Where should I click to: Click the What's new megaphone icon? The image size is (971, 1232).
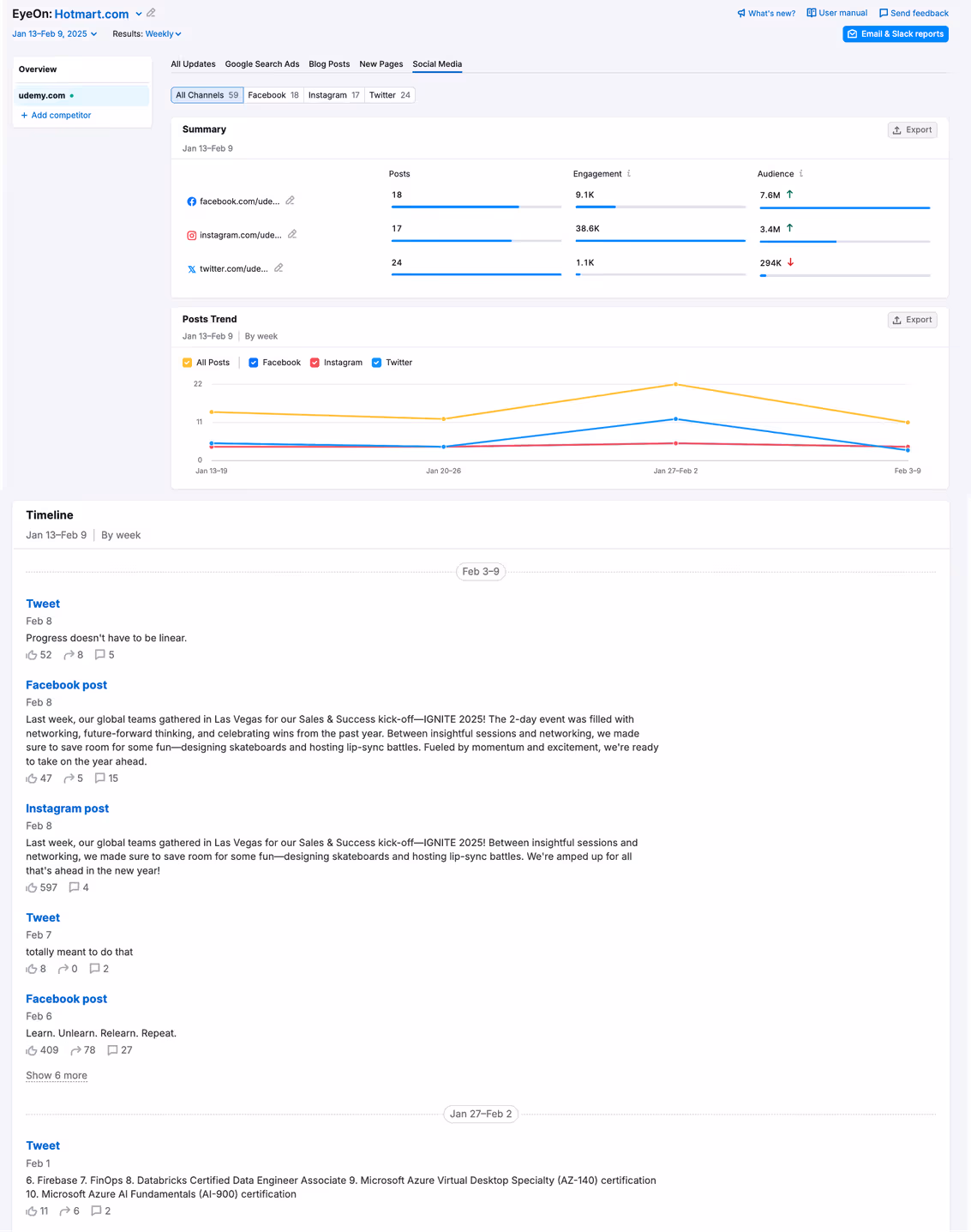(741, 14)
